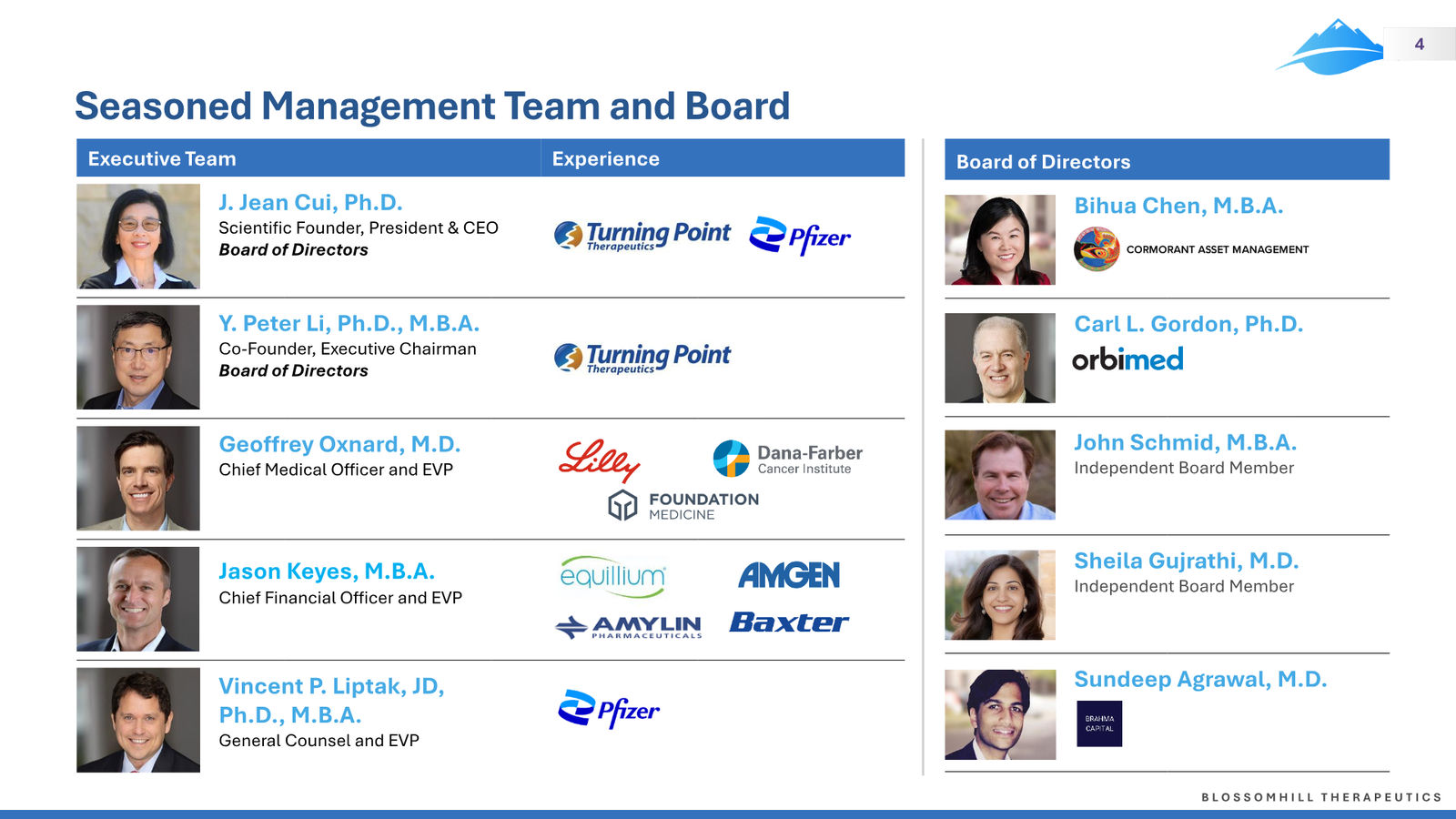The width and height of the screenshot is (1456, 819).
Task: Click the Baxter logo
Action: (789, 622)
